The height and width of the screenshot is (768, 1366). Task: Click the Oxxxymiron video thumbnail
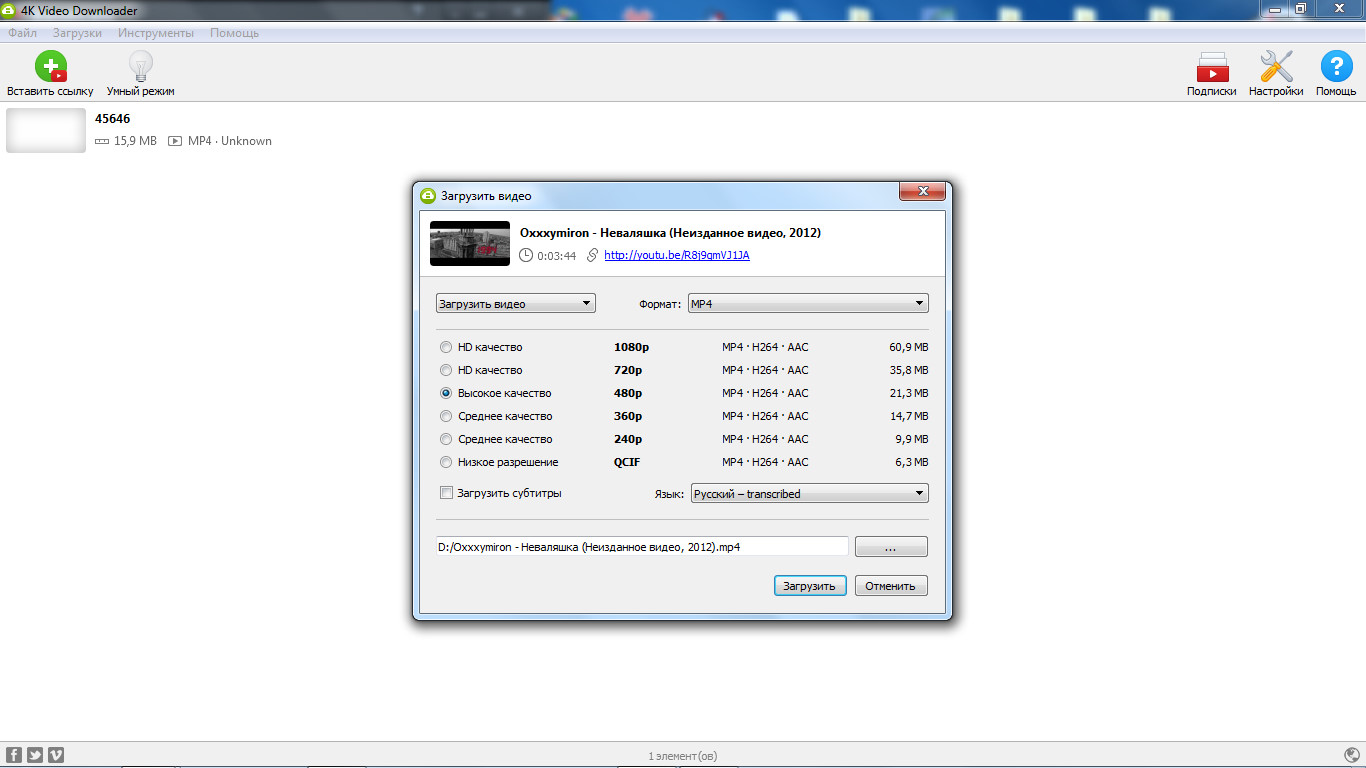click(470, 243)
